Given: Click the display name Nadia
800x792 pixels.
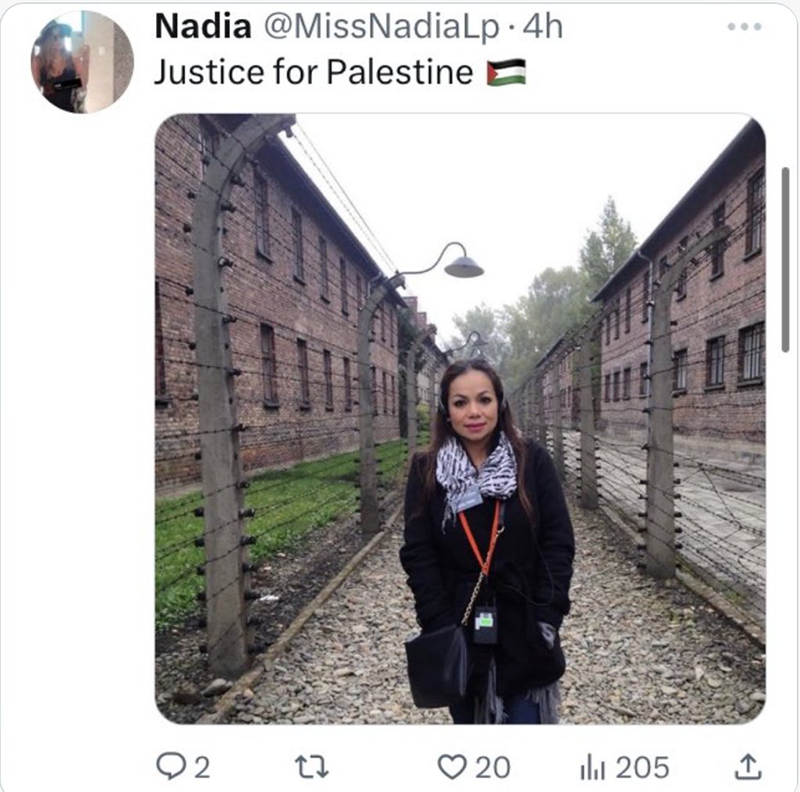Looking at the screenshot, I should point(203,26).
